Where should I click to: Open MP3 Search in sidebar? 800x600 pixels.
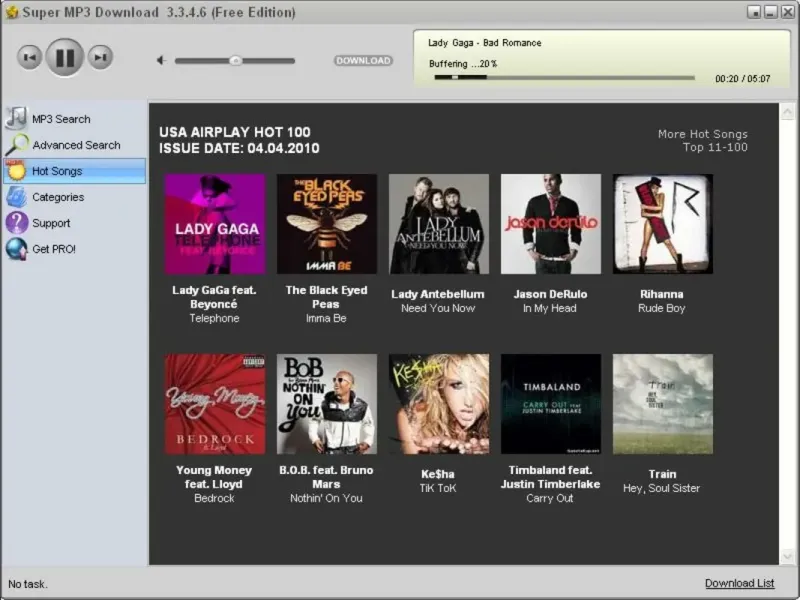pyautogui.click(x=75, y=119)
